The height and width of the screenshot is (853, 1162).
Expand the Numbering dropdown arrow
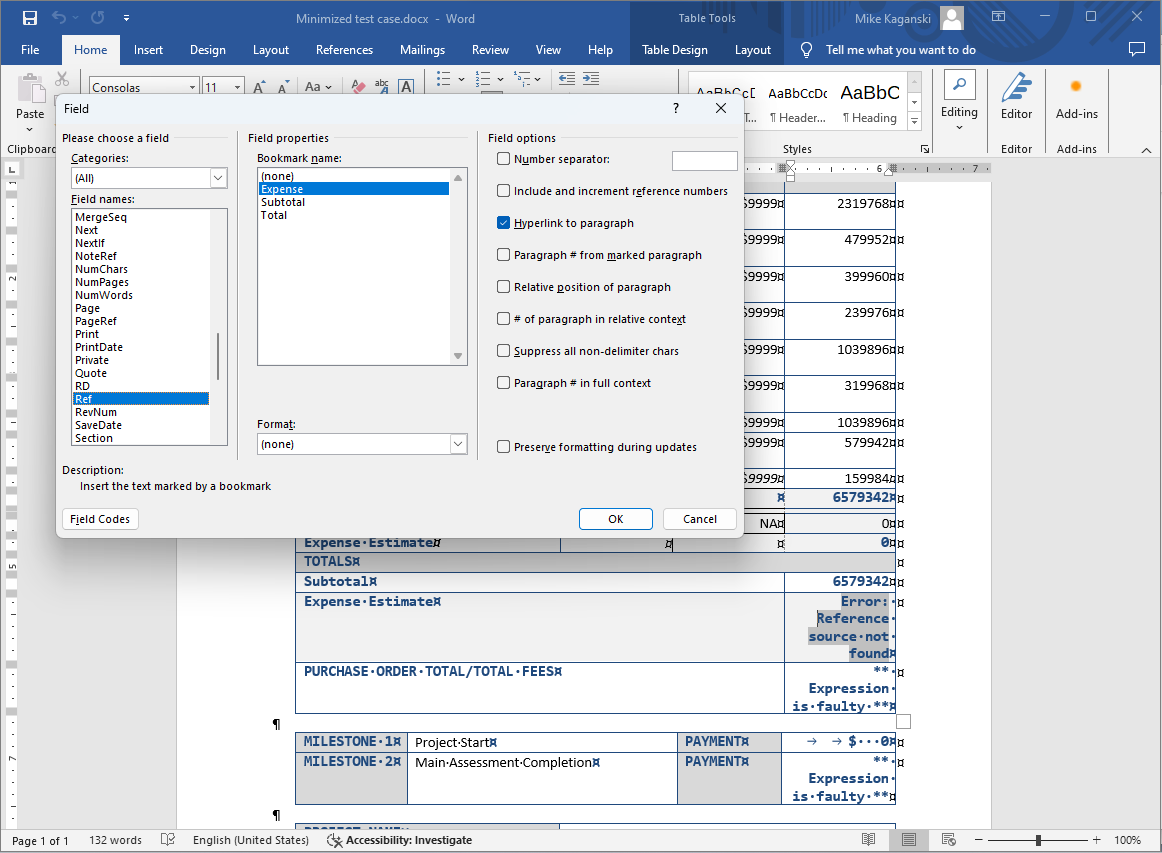click(x=500, y=79)
